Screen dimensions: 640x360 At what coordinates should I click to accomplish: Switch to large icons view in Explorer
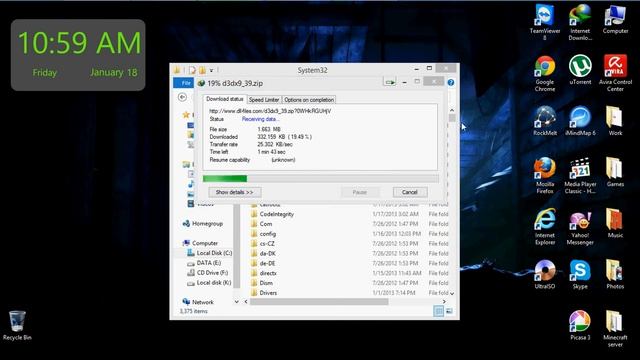coord(449,311)
